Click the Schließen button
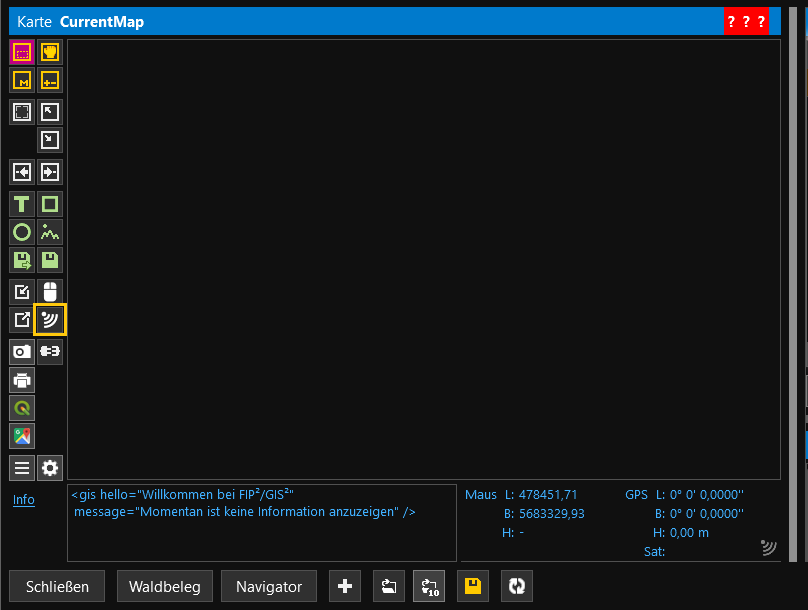Viewport: 808px width, 610px height. (x=57, y=586)
